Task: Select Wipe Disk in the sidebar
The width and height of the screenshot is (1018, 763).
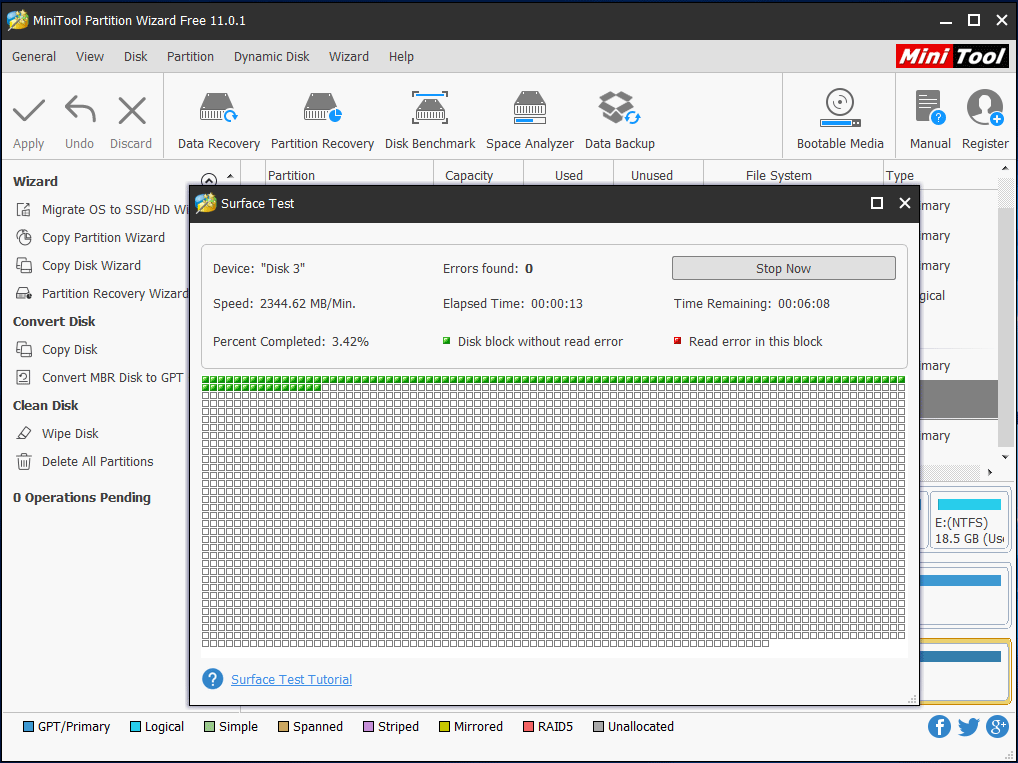Action: pos(70,433)
